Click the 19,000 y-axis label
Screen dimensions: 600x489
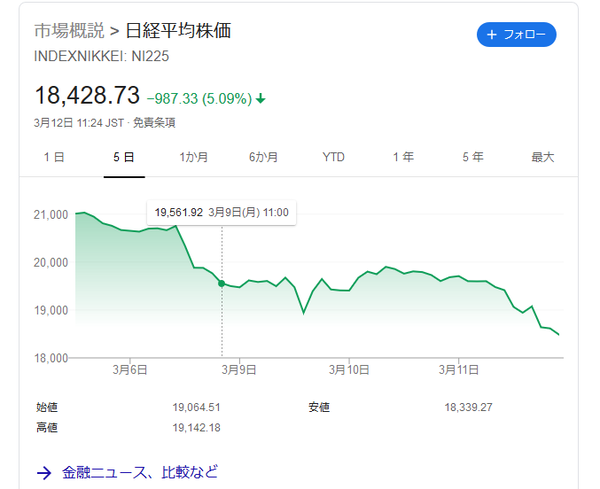tap(51, 310)
